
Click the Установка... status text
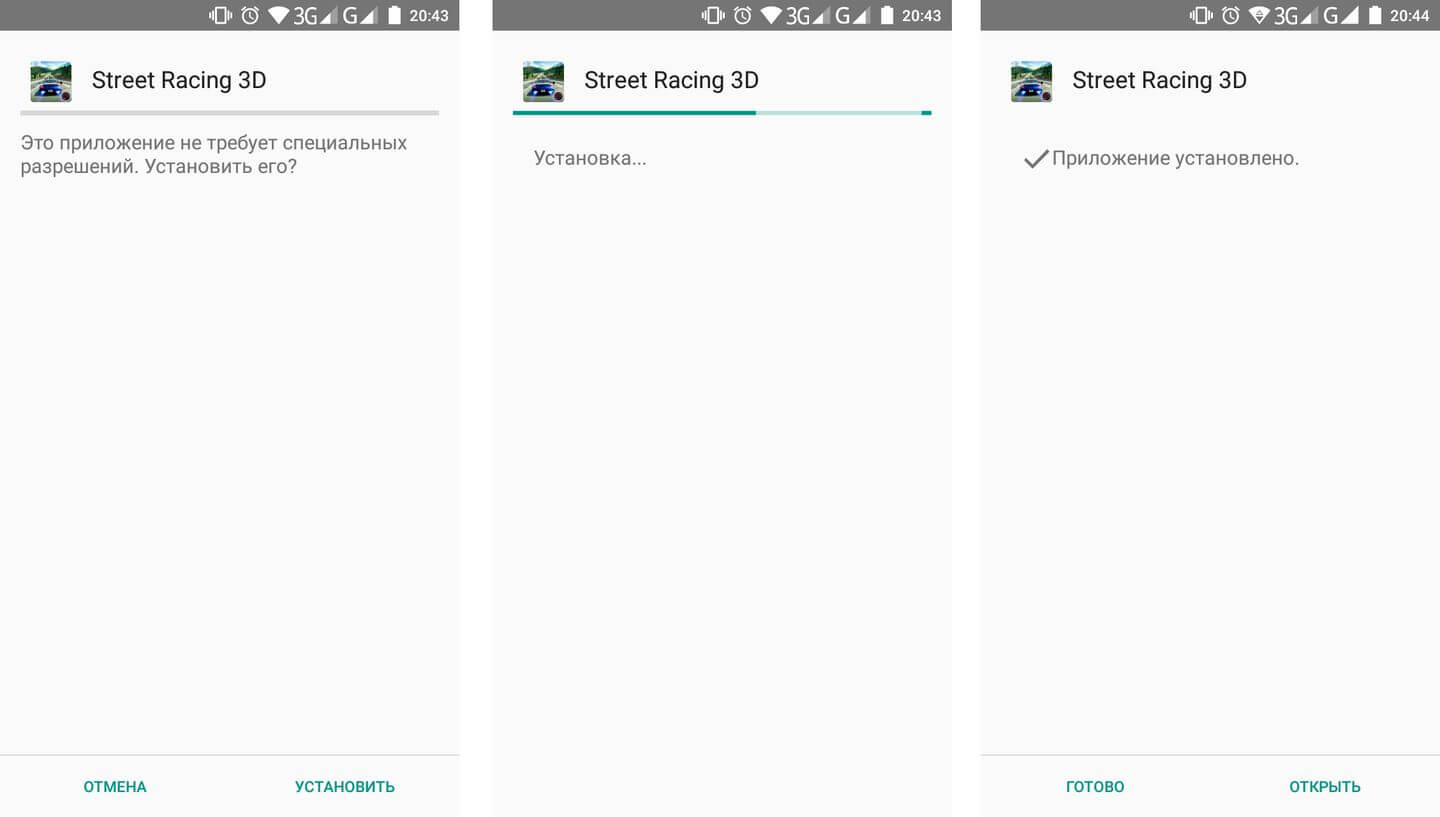590,158
